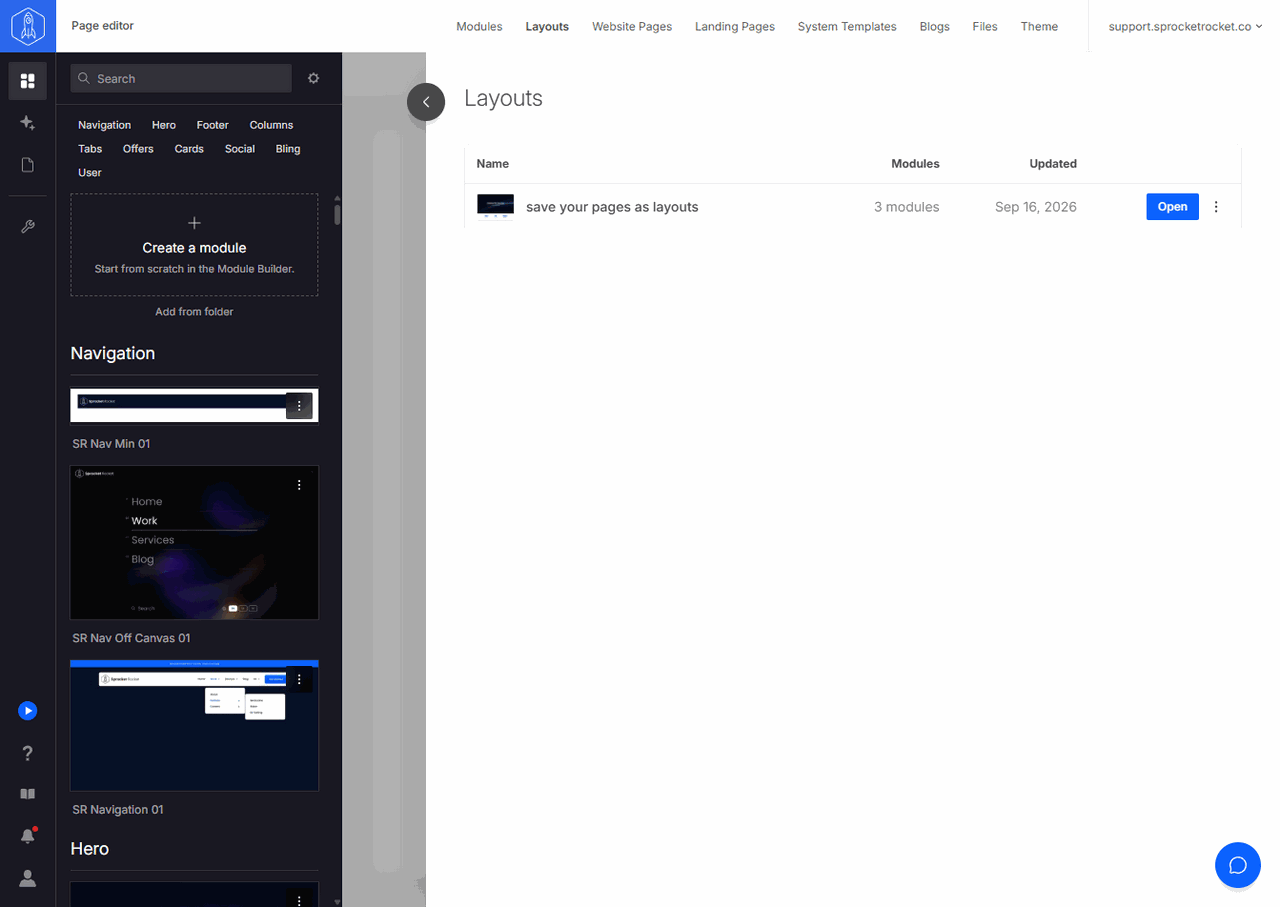Select the Layouts tab
This screenshot has width=1280, height=907.
pos(547,27)
